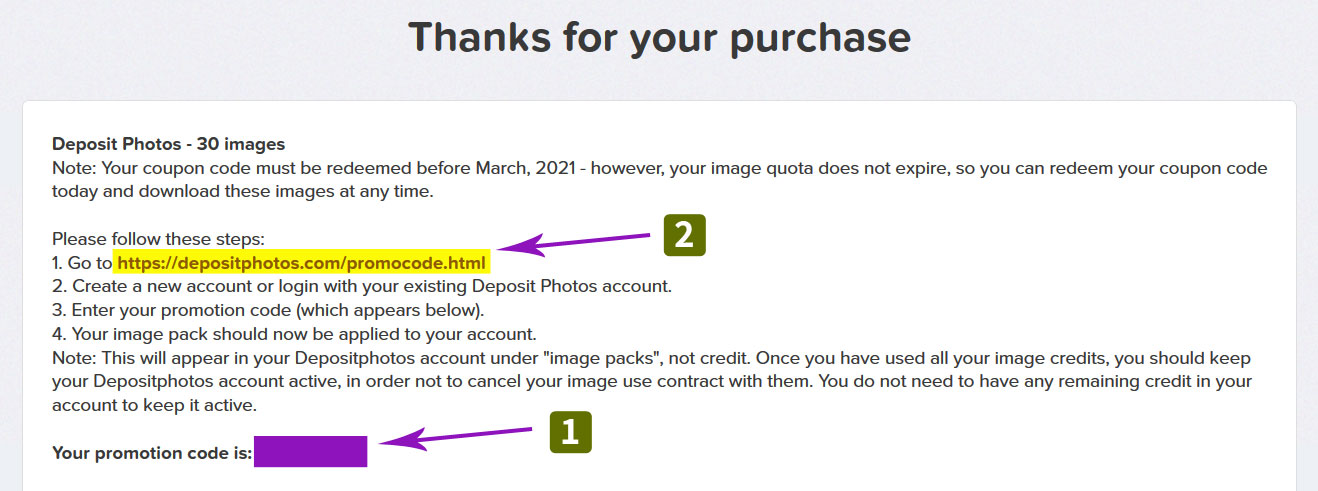Click the "Your promotion code is:" label
The width and height of the screenshot is (1318, 491).
[151, 453]
